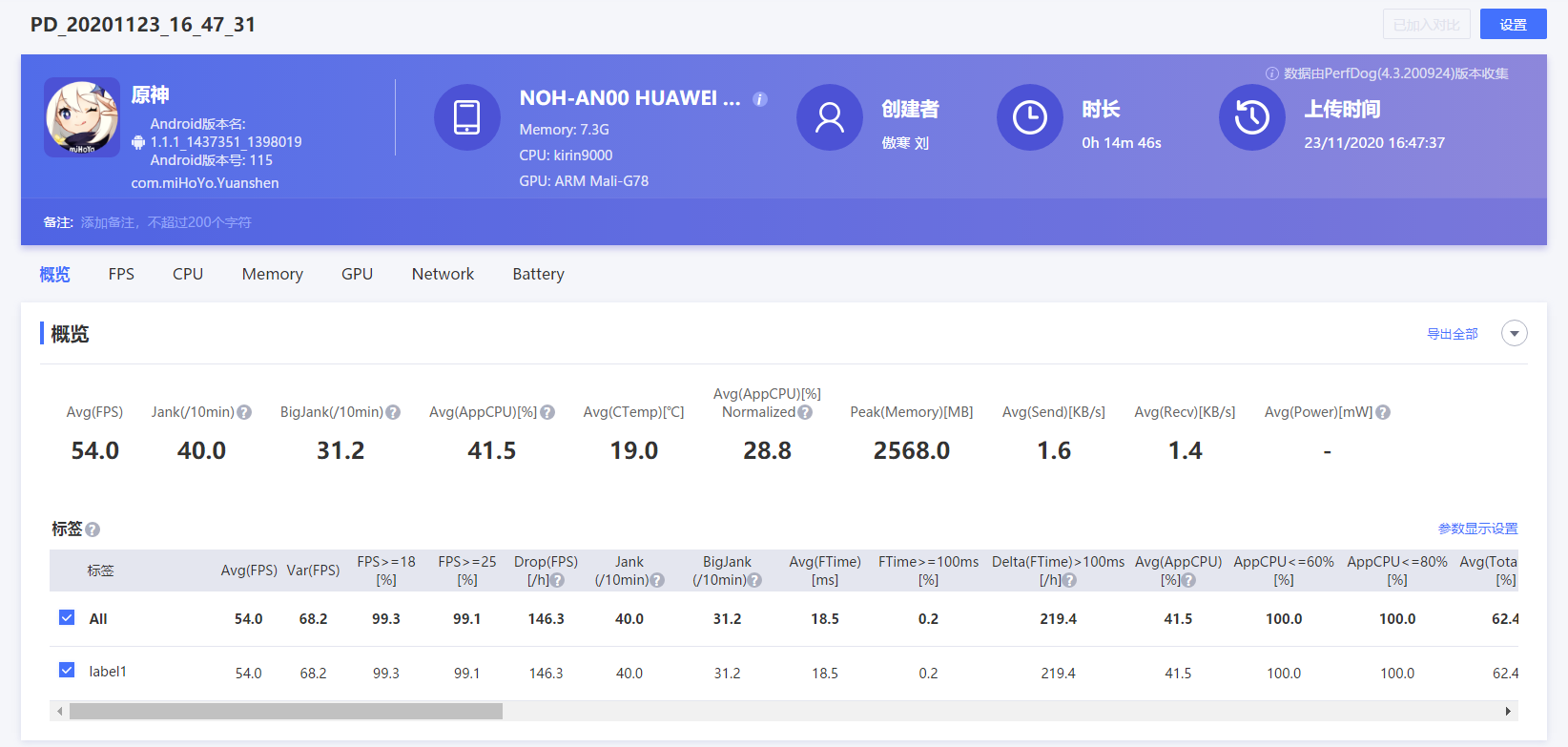Click the label1 row name
This screenshot has width=1568, height=747.
108,672
